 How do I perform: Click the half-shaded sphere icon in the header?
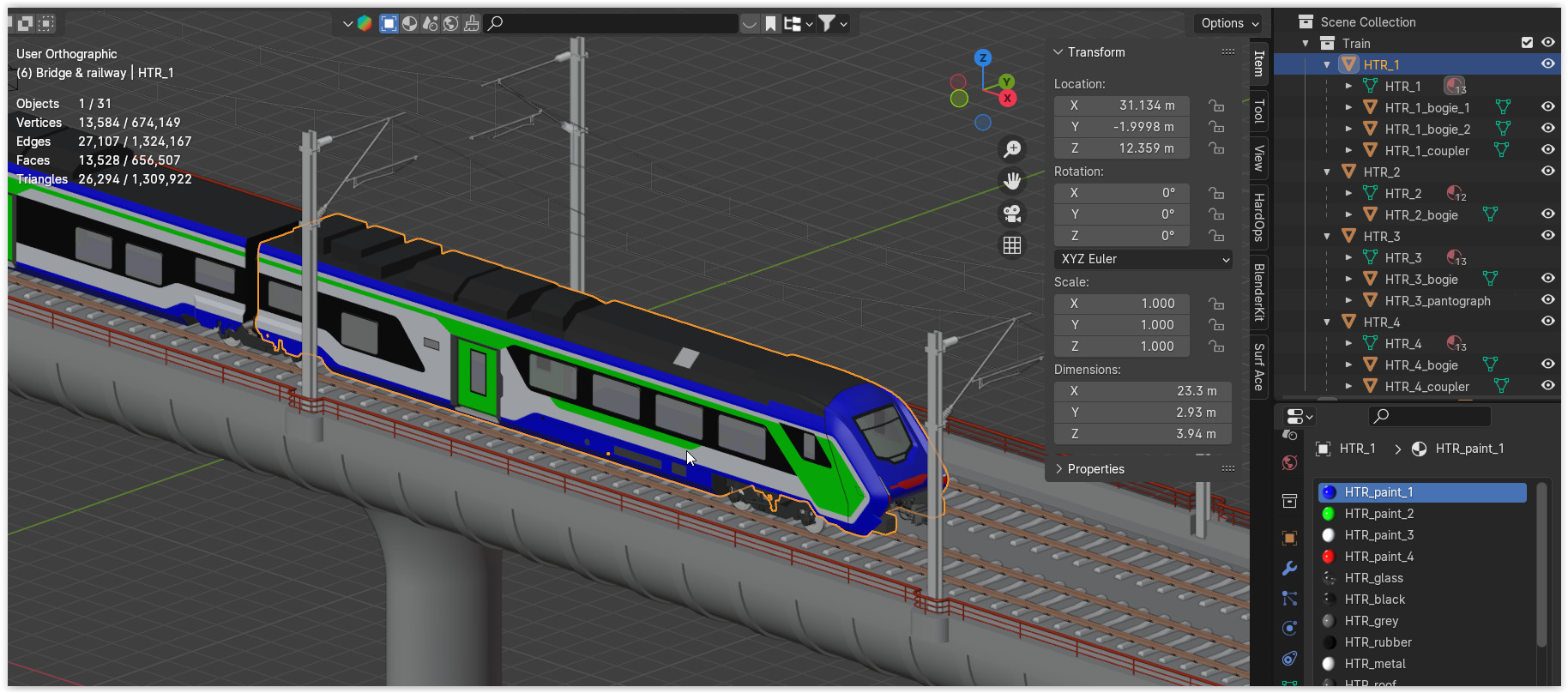(410, 23)
